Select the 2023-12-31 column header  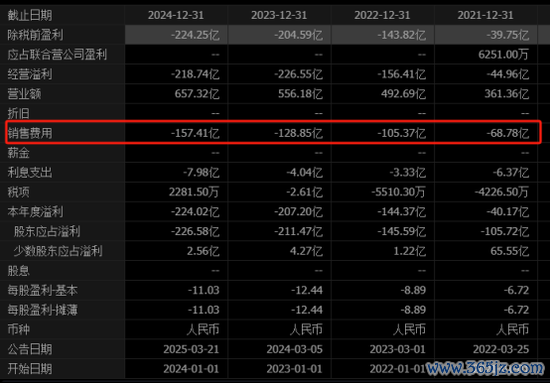coord(279,15)
